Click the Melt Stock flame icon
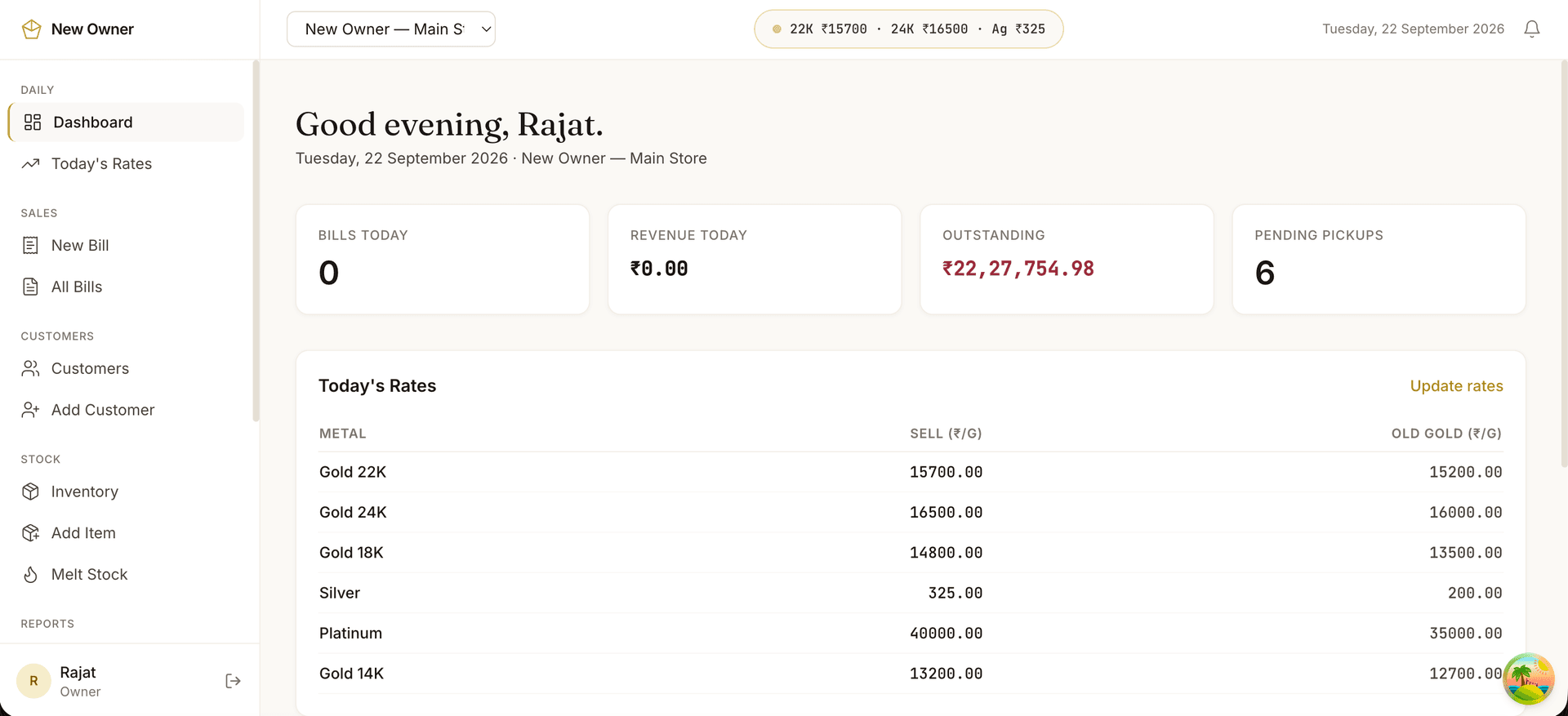Image resolution: width=1568 pixels, height=716 pixels. click(31, 575)
